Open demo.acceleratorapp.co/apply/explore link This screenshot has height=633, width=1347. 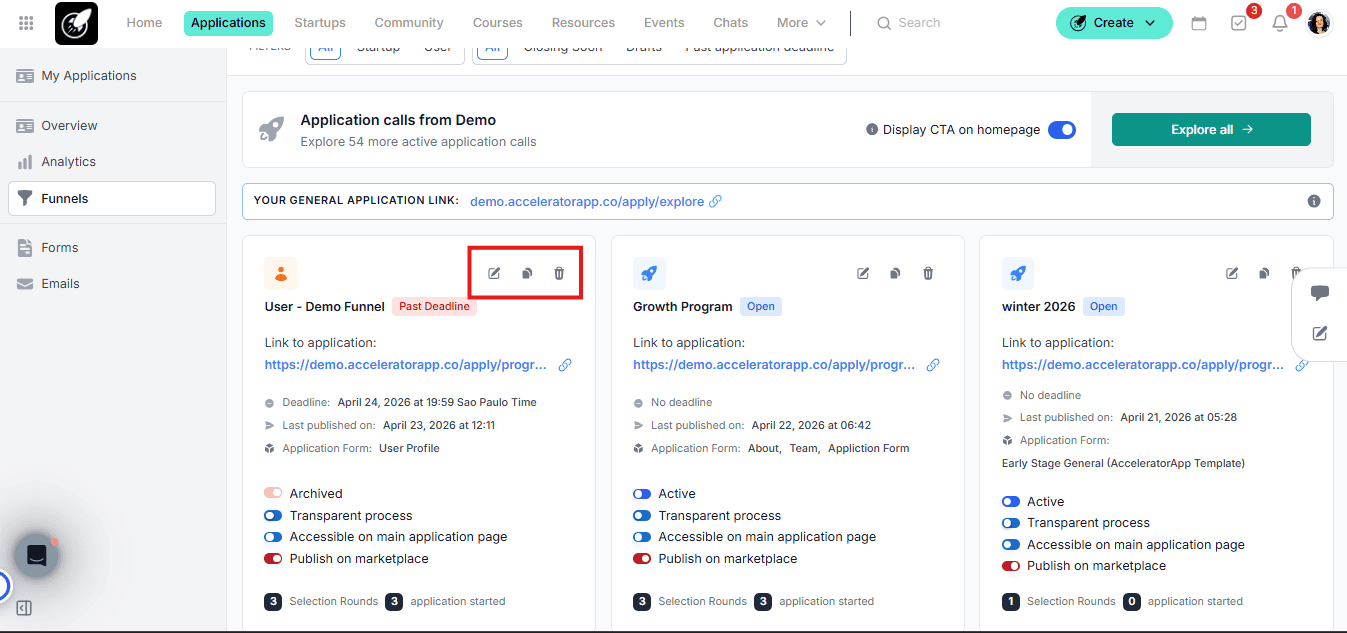click(587, 201)
